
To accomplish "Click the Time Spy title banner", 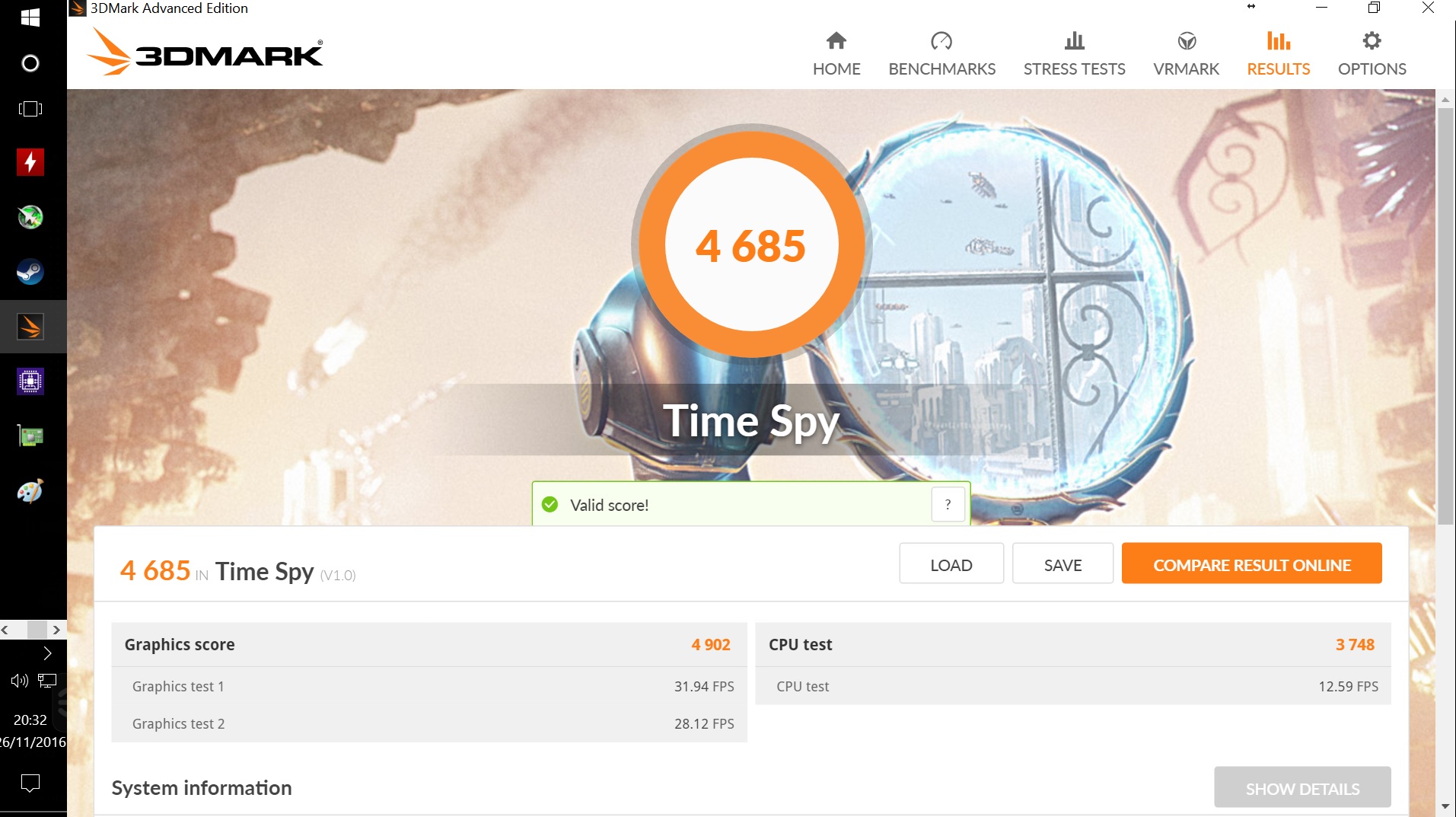I will coord(751,421).
